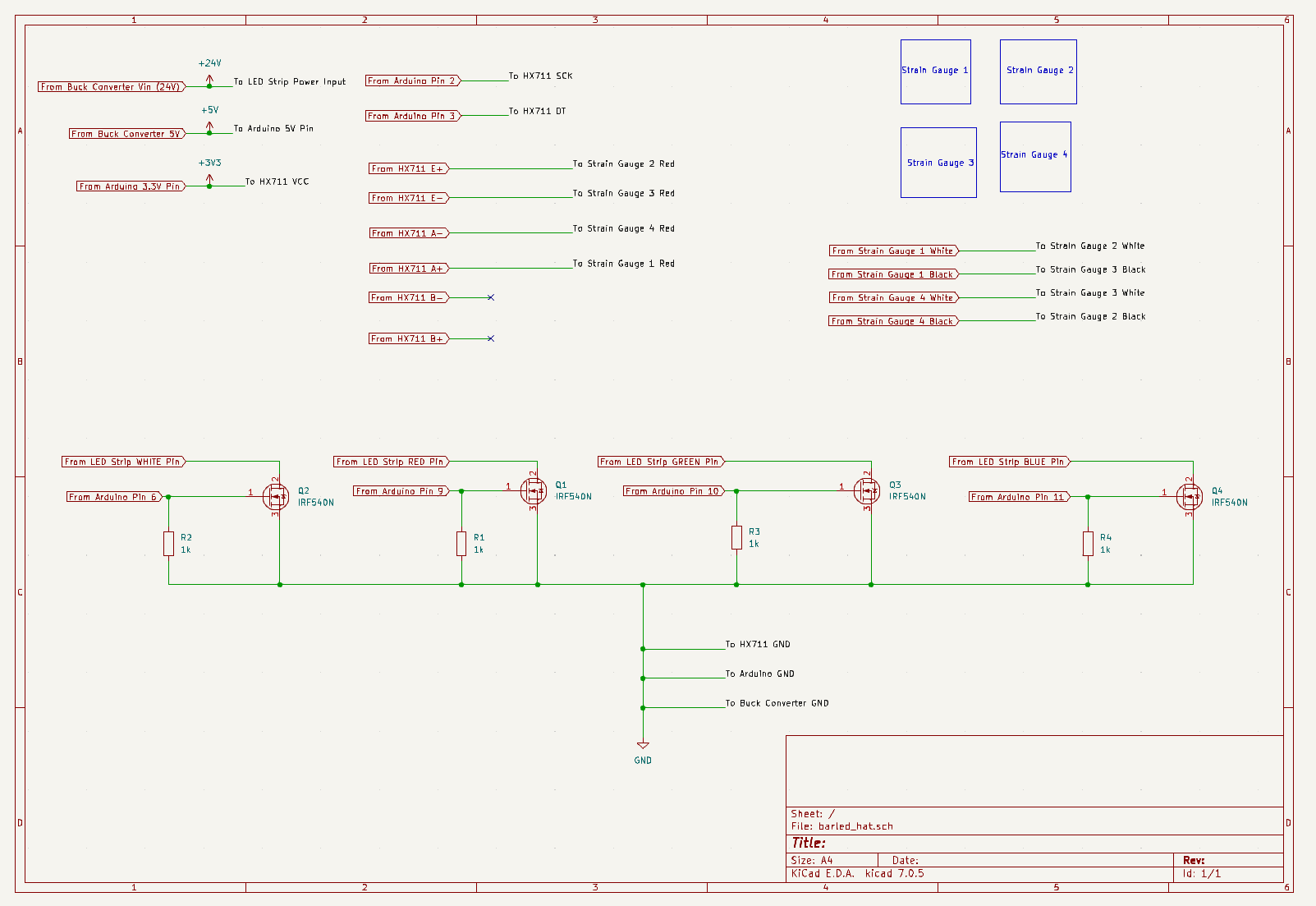1316x906 pixels.
Task: Select the 'To Buck Converter GND' text
Action: point(777,703)
